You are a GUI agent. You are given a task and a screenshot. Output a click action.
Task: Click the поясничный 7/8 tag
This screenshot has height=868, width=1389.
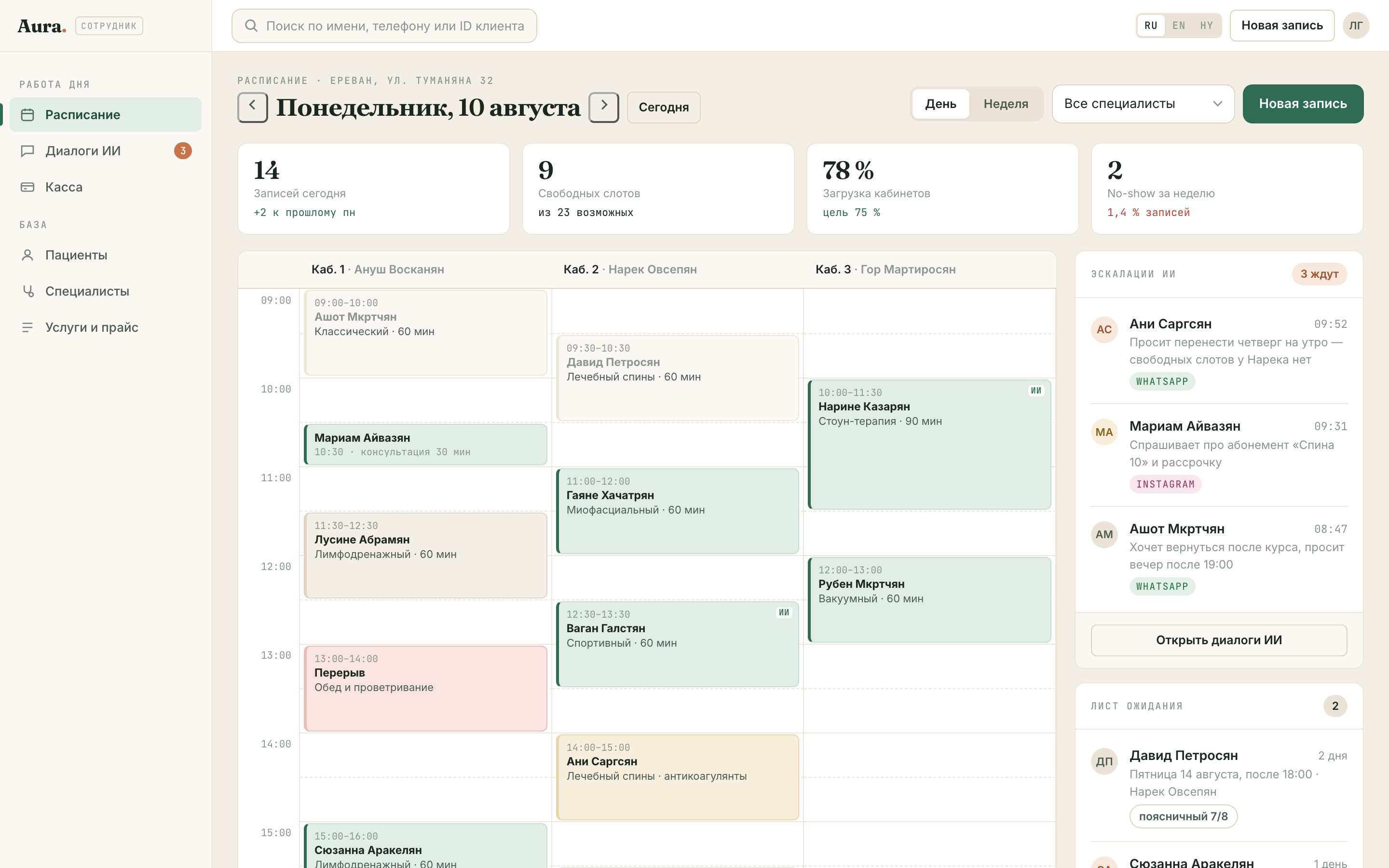1183,816
